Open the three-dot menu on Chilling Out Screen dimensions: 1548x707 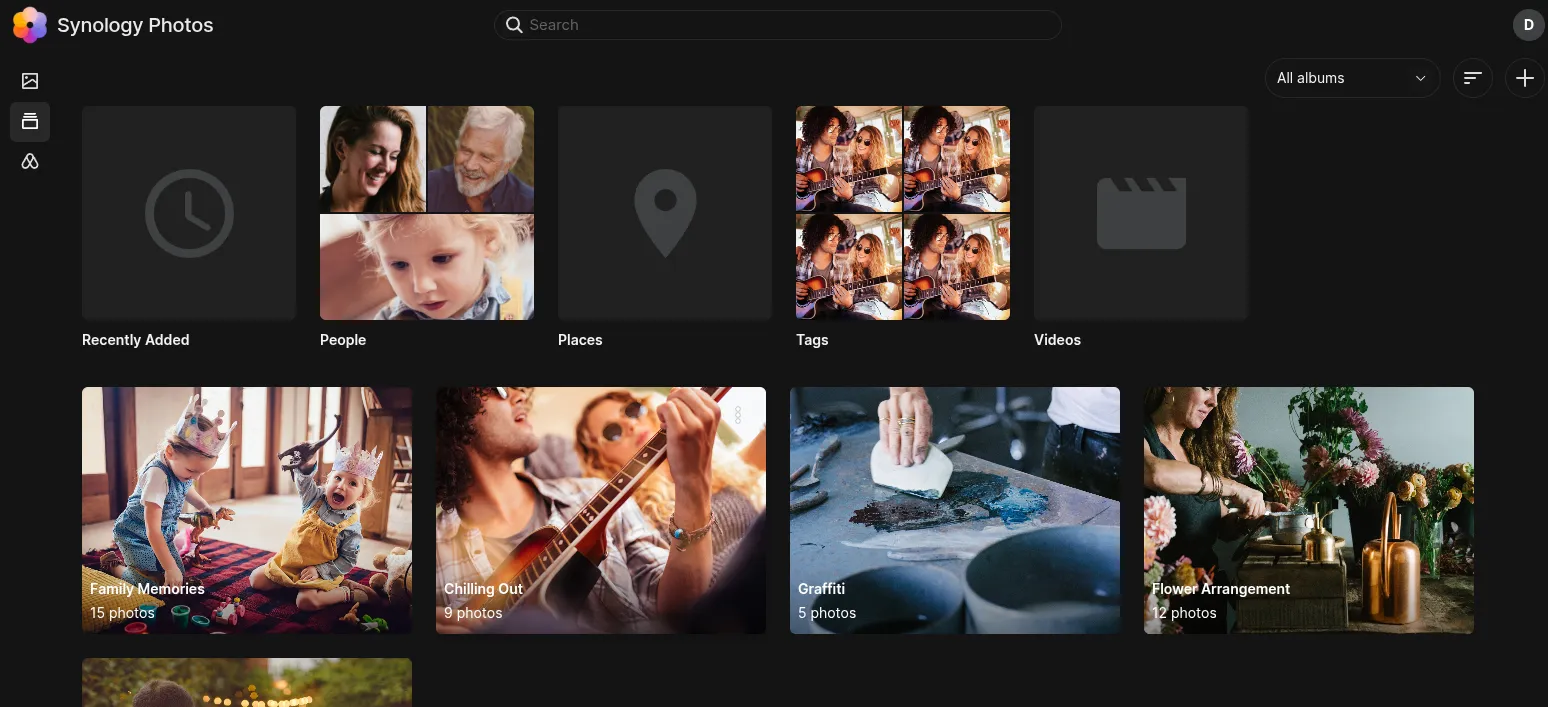click(x=738, y=415)
